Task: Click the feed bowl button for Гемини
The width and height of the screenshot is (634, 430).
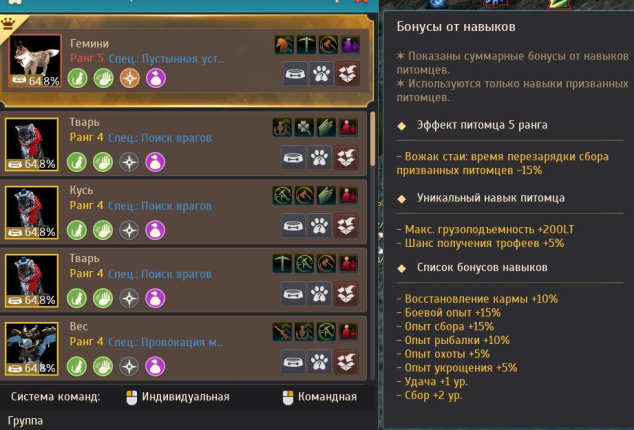Action: pos(296,74)
